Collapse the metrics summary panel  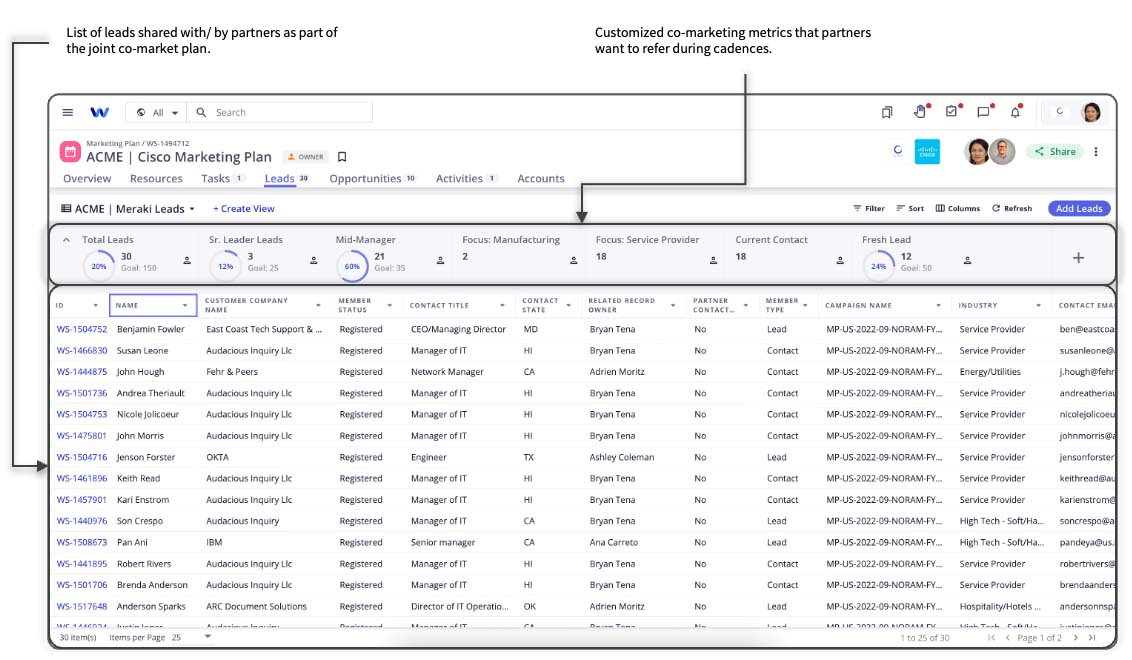pyautogui.click(x=66, y=240)
